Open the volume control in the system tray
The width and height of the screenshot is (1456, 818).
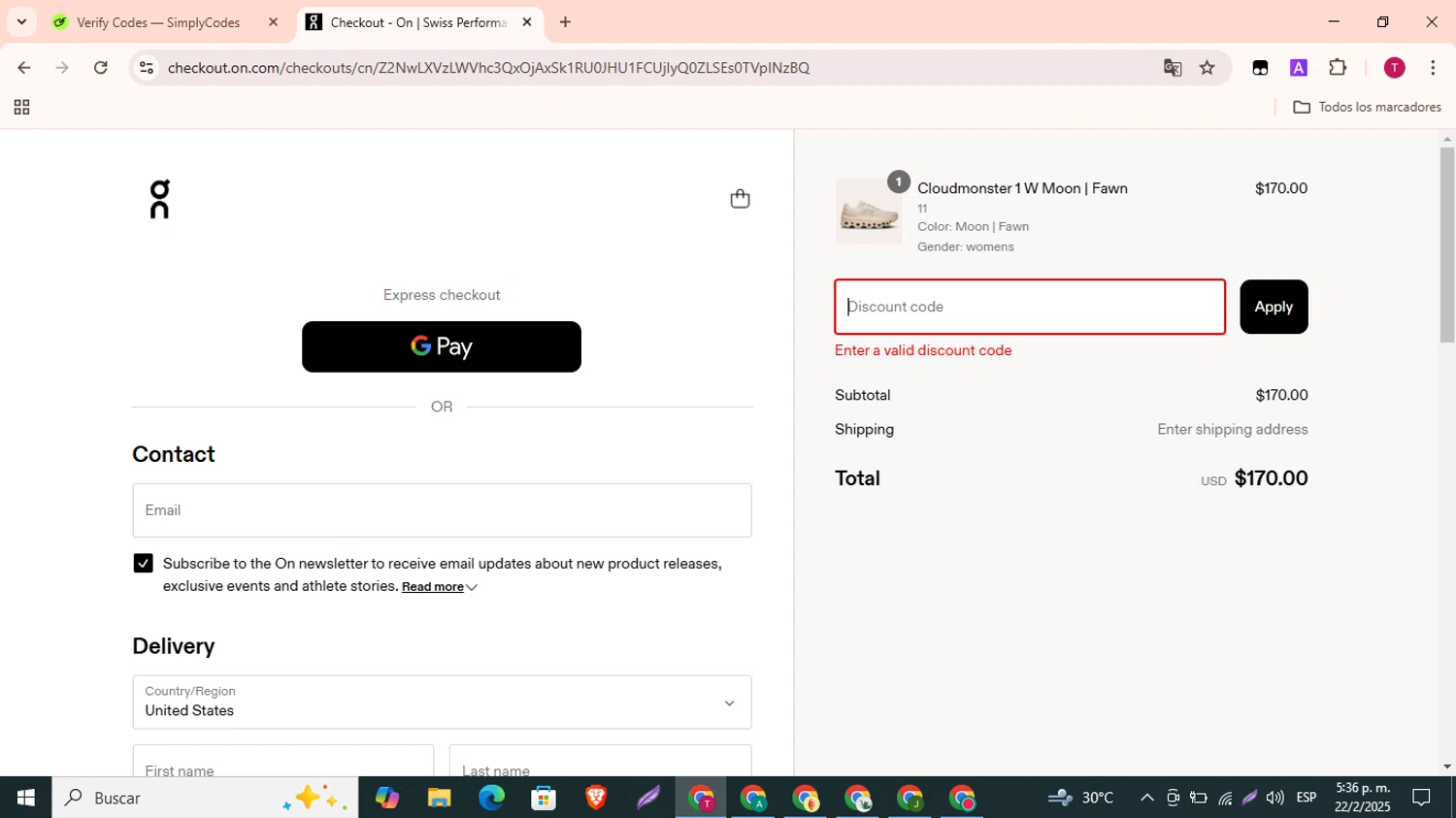1274,798
